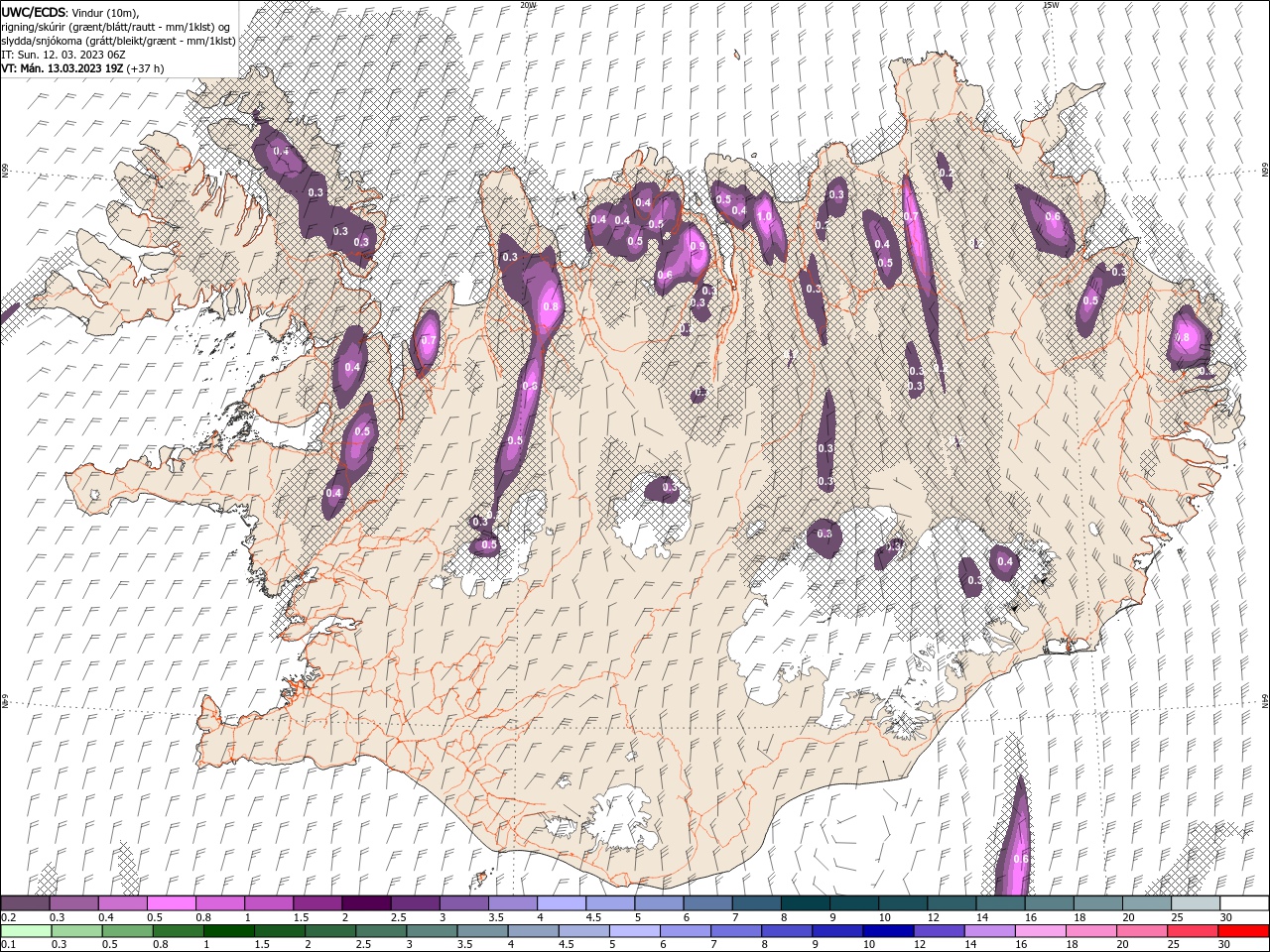Click the upper legend swatch between 12 and 14
1270x952 pixels.
[951, 903]
